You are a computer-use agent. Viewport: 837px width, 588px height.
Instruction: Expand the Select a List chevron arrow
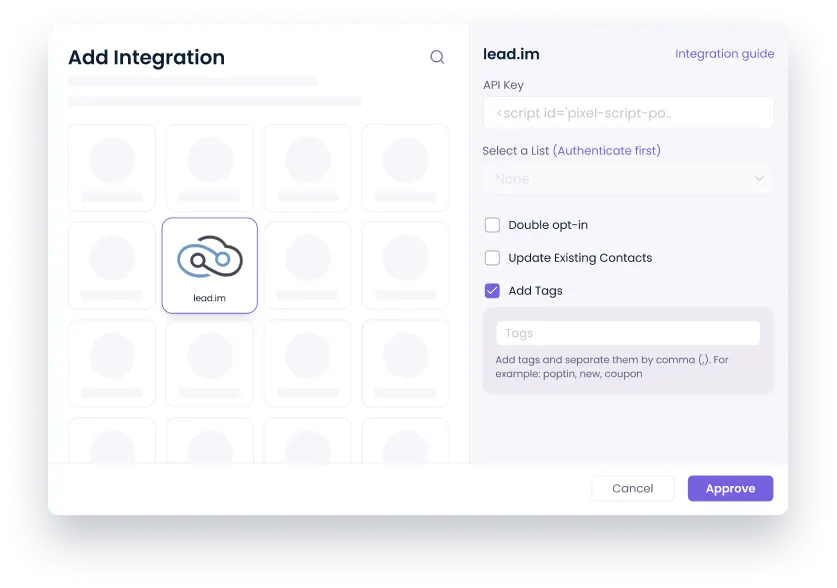(759, 178)
